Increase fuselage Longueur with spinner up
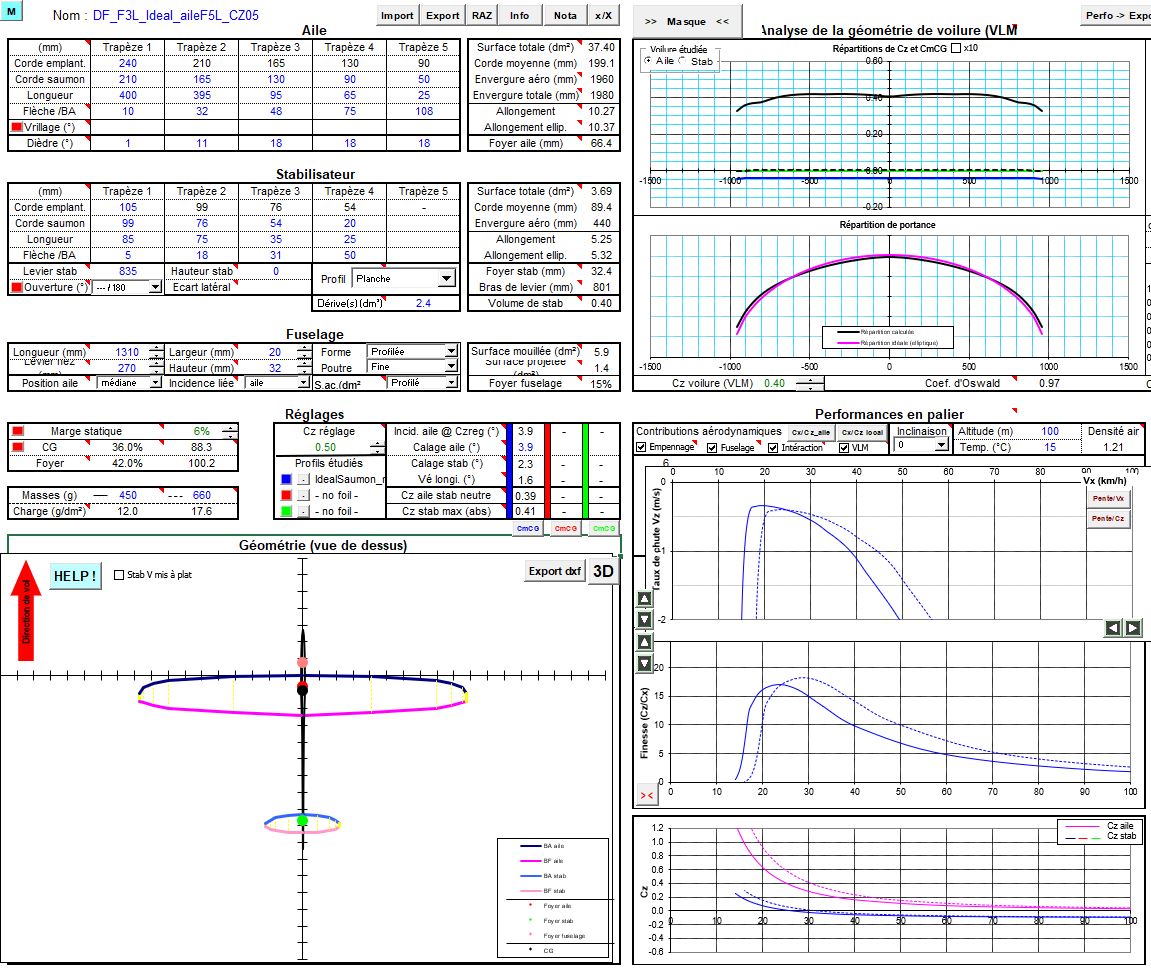Screen dimensions: 1151x969 (x=156, y=348)
